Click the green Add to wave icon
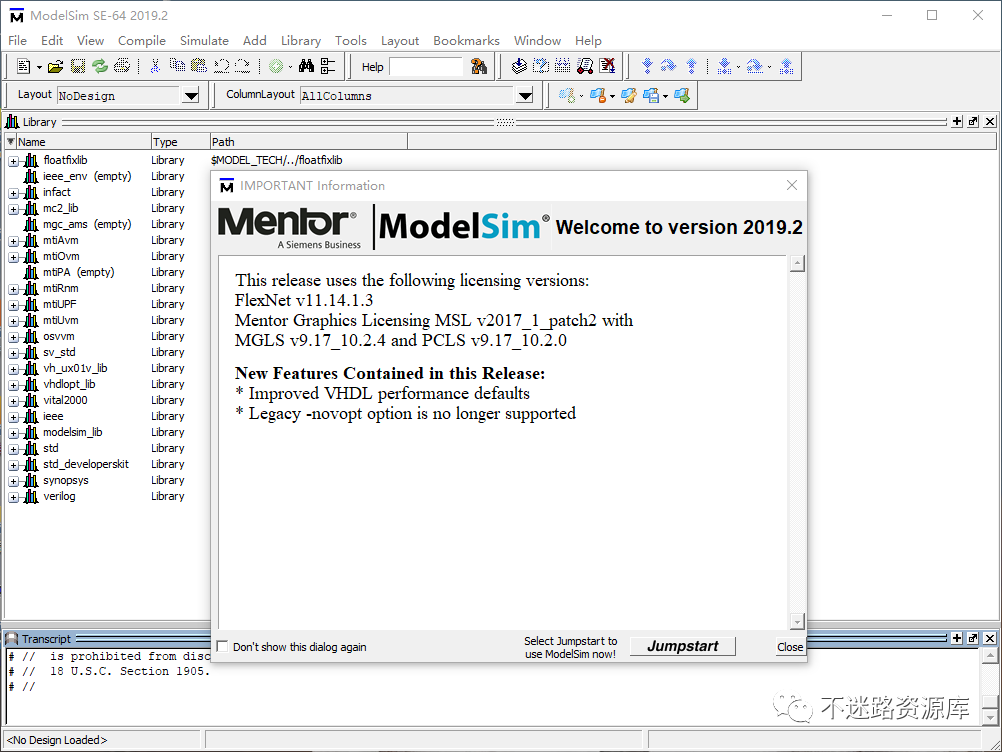The height and width of the screenshot is (752, 1002). click(x=276, y=66)
